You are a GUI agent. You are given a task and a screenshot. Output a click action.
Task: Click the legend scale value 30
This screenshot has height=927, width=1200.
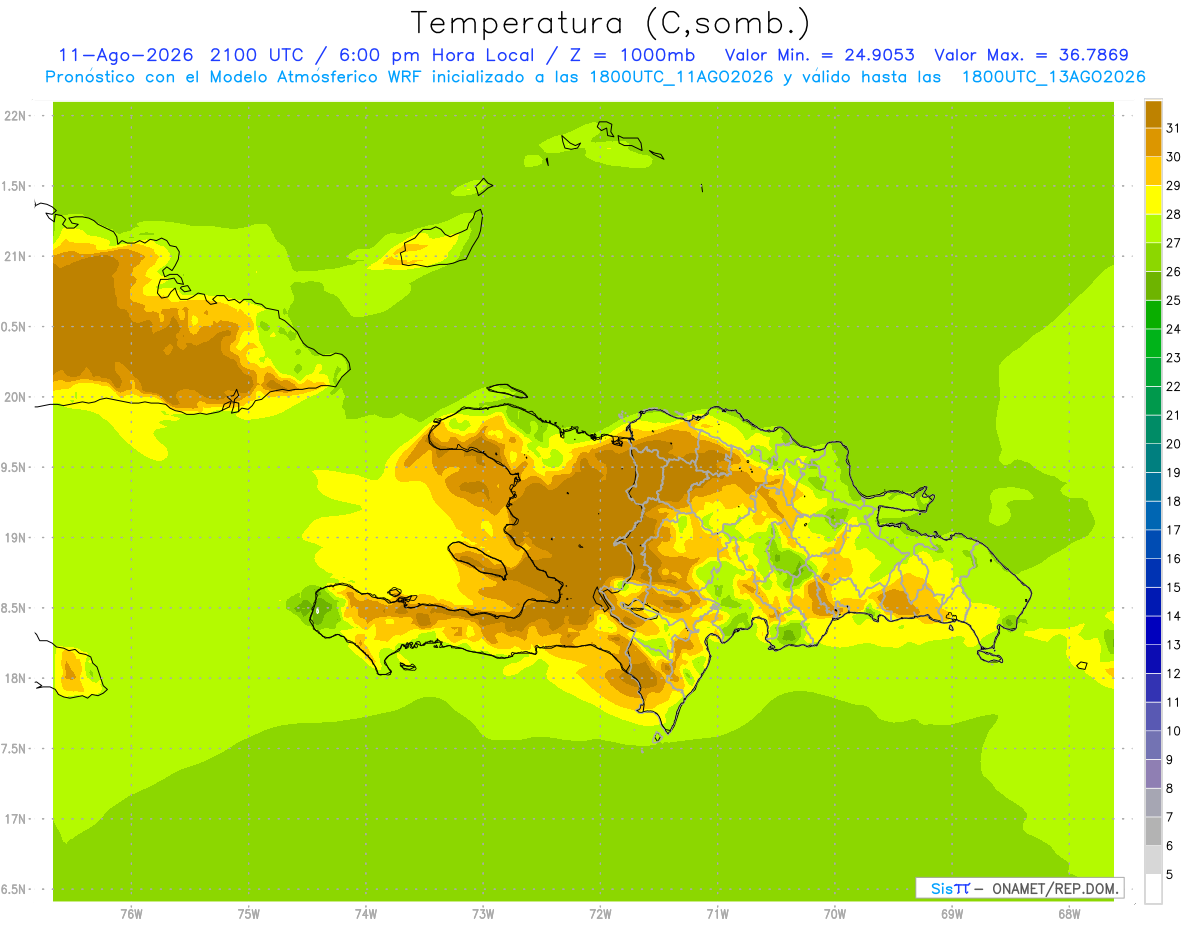(1174, 157)
